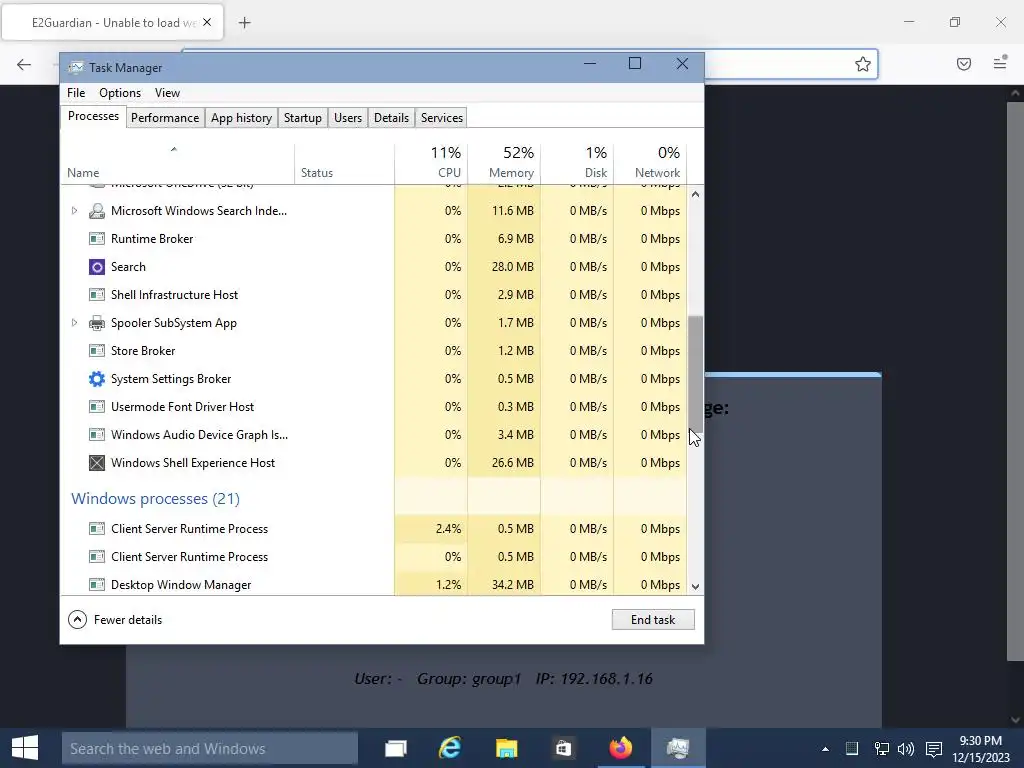Click the Windows Shell Experience Host icon

[97, 463]
